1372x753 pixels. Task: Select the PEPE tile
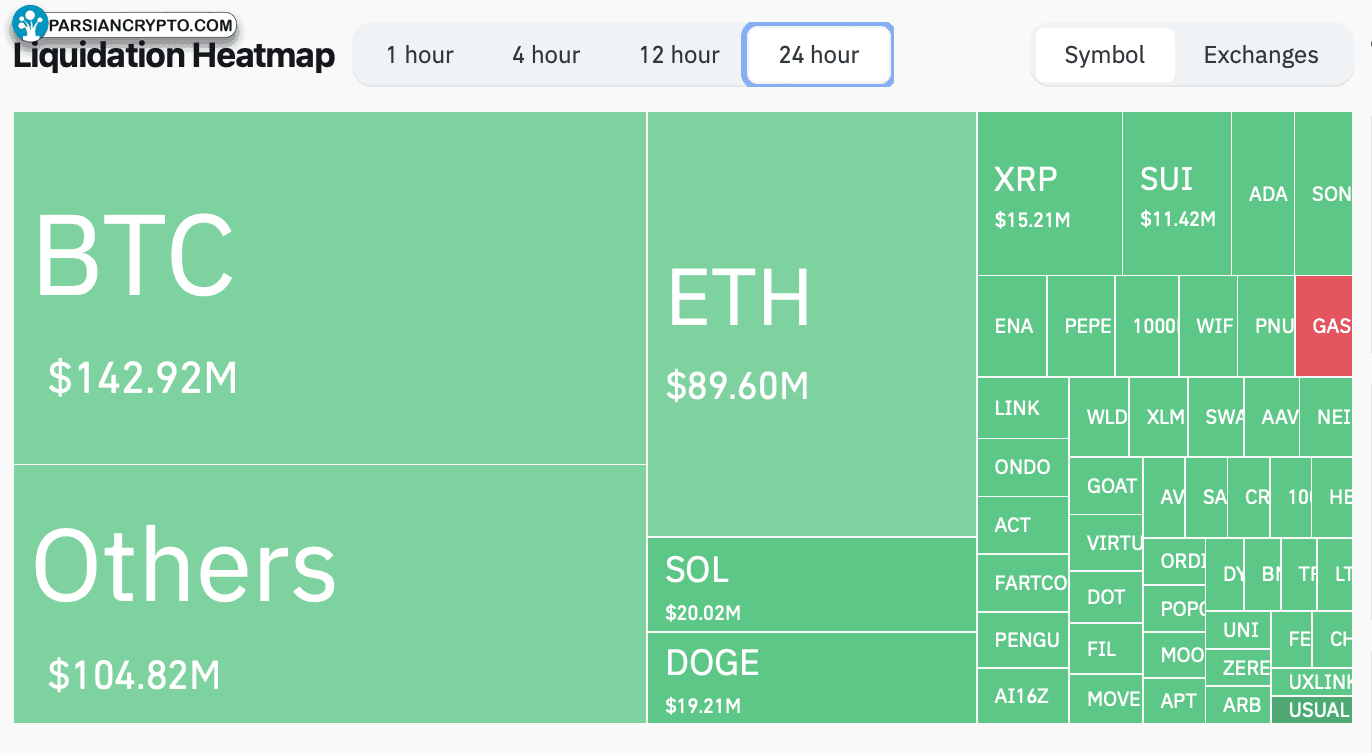[x=1081, y=326]
